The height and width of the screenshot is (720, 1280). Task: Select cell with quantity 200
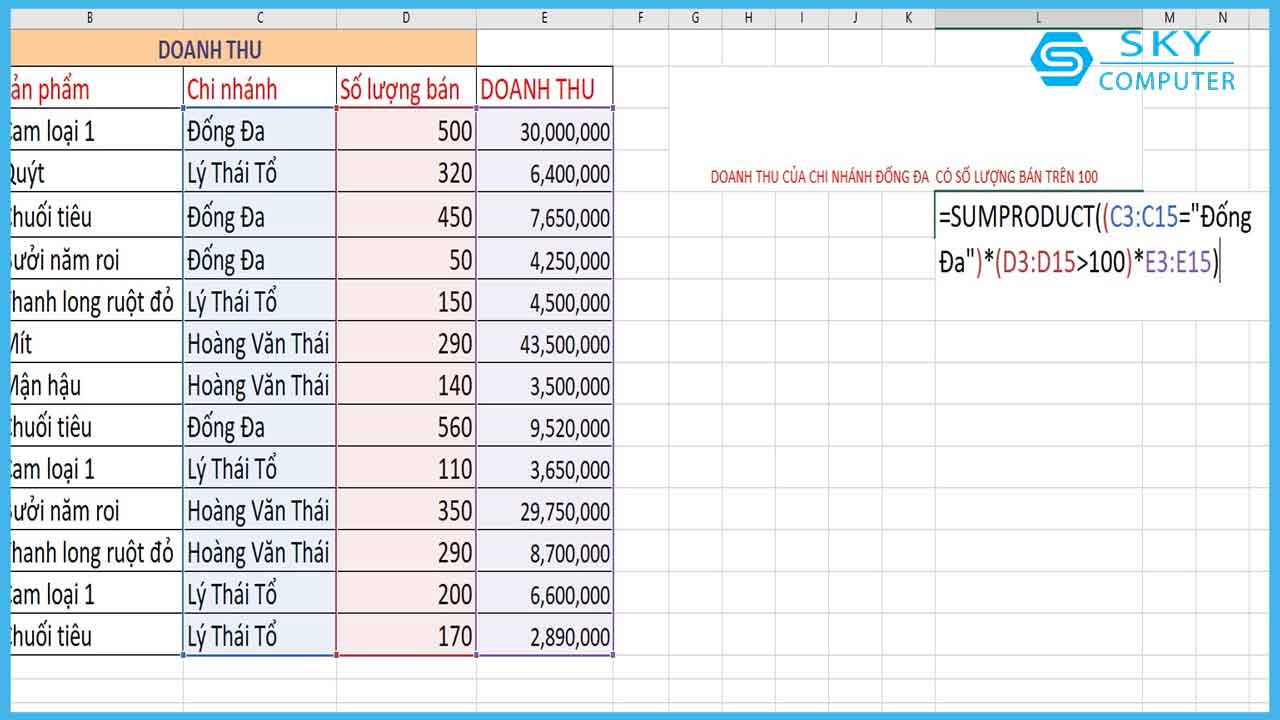click(406, 593)
